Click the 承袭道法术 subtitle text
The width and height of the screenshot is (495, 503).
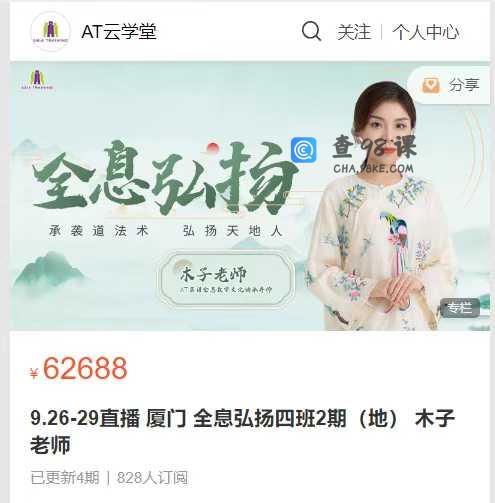pos(99,231)
